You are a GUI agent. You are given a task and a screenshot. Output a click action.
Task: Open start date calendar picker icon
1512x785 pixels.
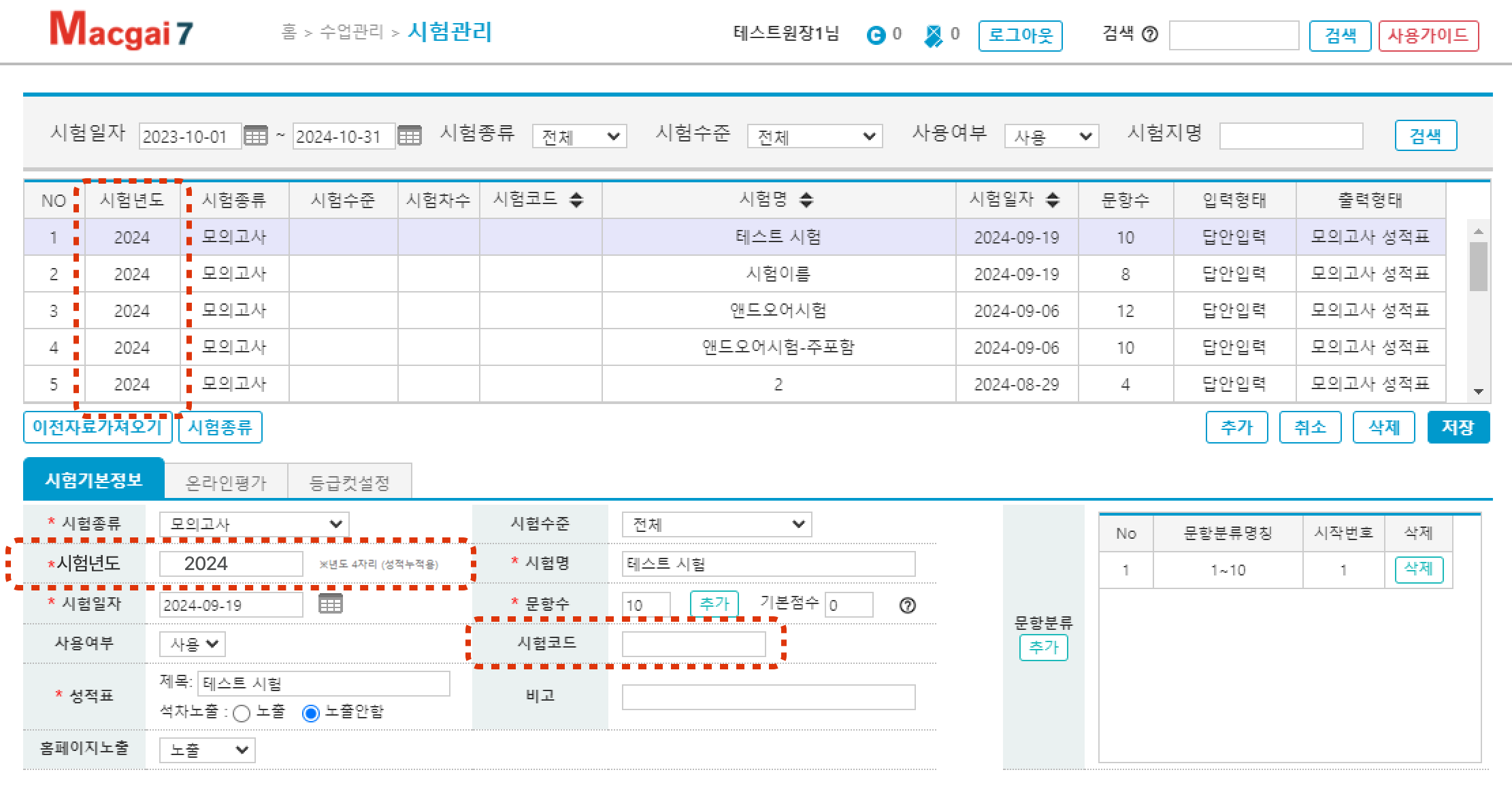click(x=256, y=136)
